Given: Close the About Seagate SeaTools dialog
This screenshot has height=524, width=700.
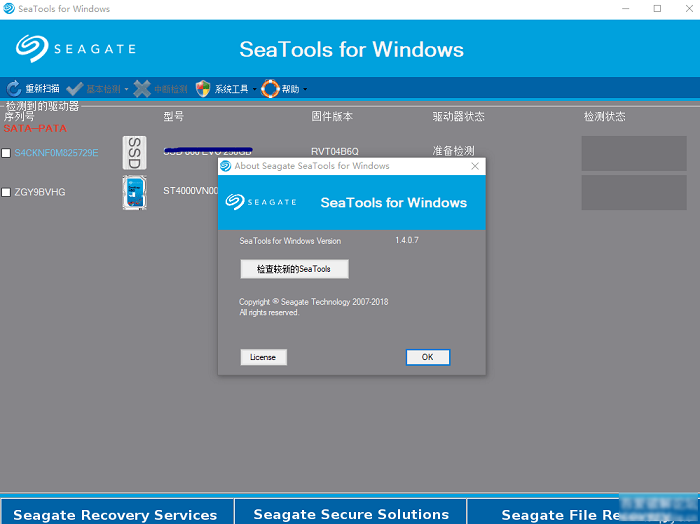Looking at the screenshot, I should pyautogui.click(x=475, y=166).
